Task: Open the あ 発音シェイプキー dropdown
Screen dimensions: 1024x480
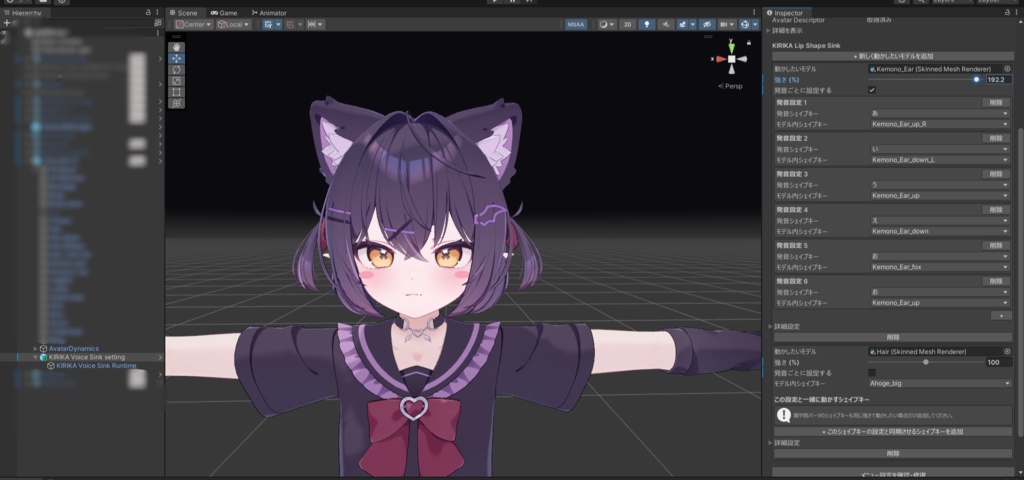Action: 940,114
